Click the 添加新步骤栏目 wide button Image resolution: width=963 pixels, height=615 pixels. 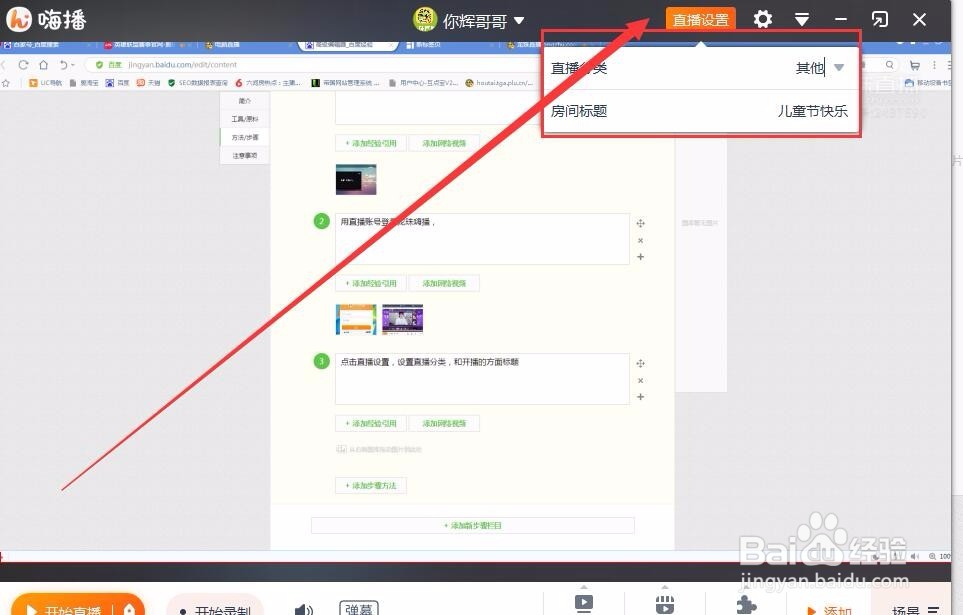473,526
